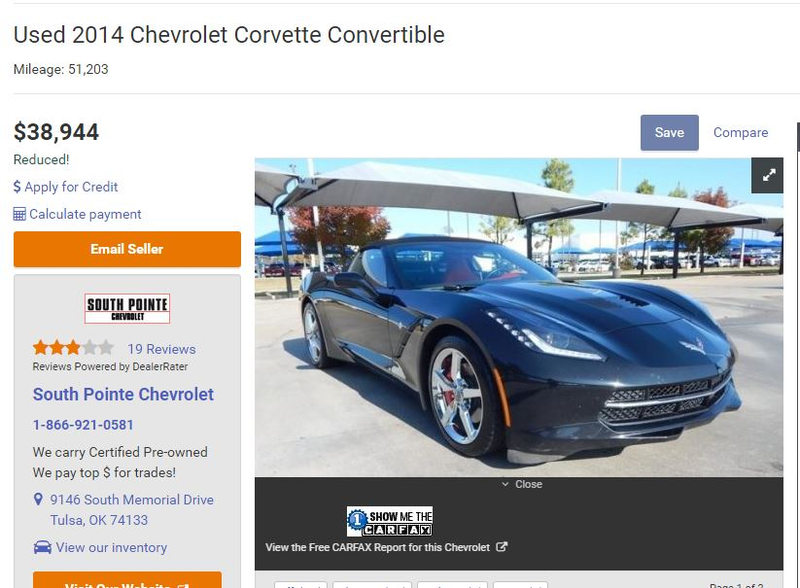800x588 pixels.
Task: Click the map pin location icon
Action: [x=38, y=499]
